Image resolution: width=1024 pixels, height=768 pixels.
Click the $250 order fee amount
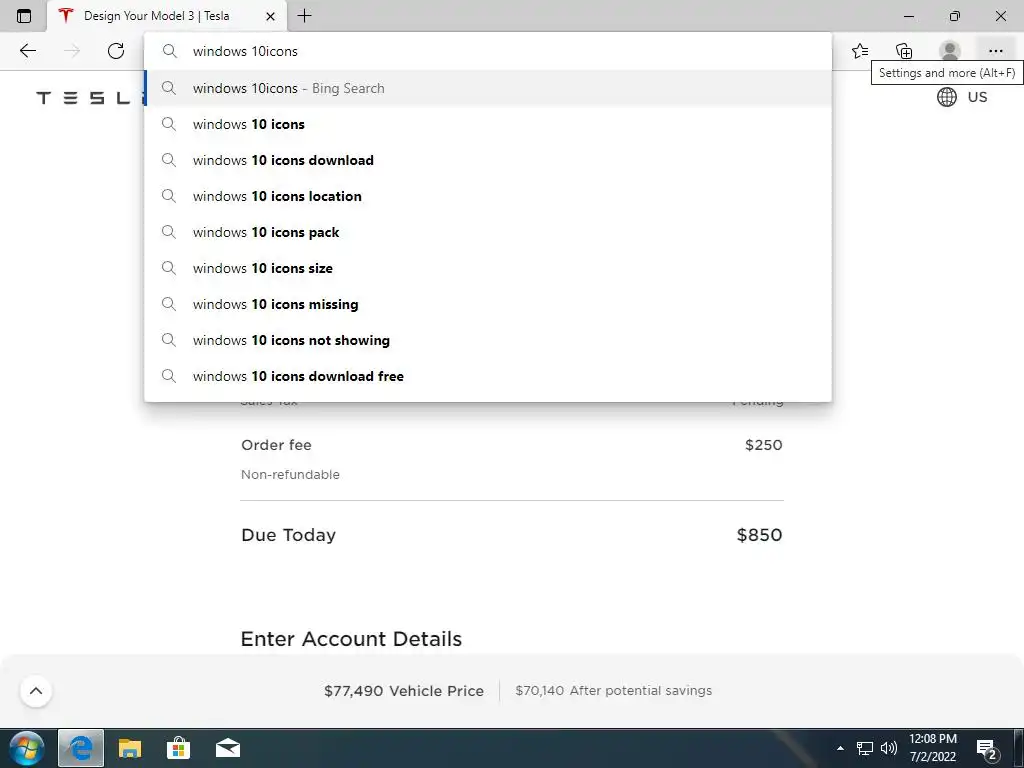tap(763, 445)
